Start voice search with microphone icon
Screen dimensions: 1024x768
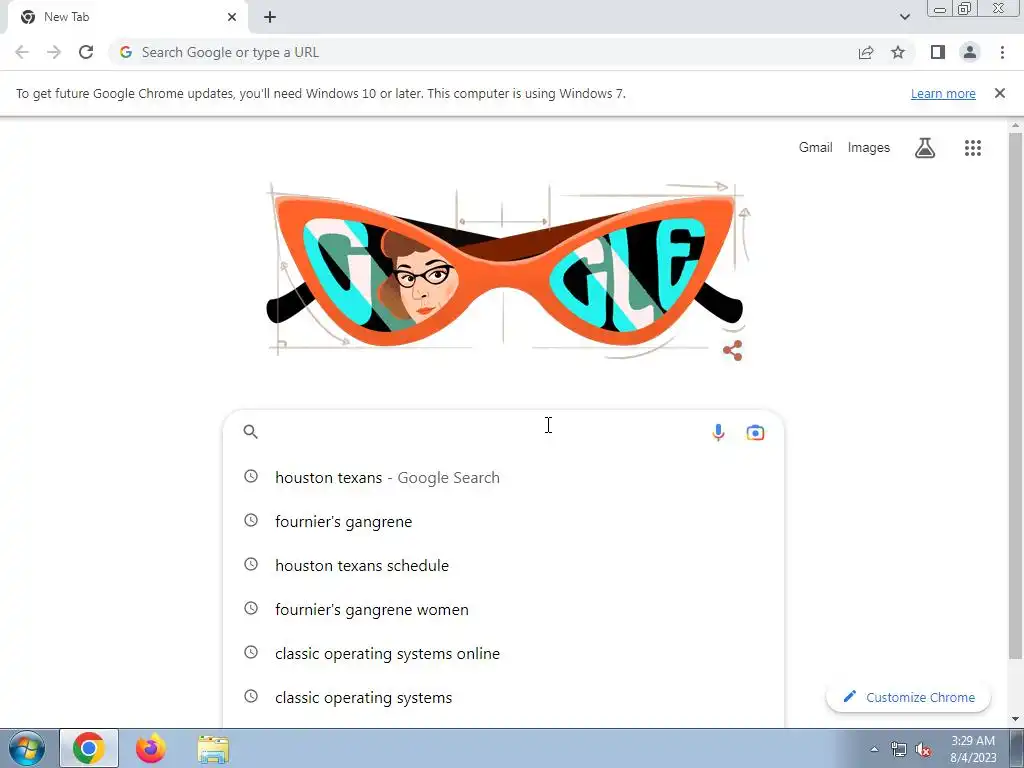[718, 432]
